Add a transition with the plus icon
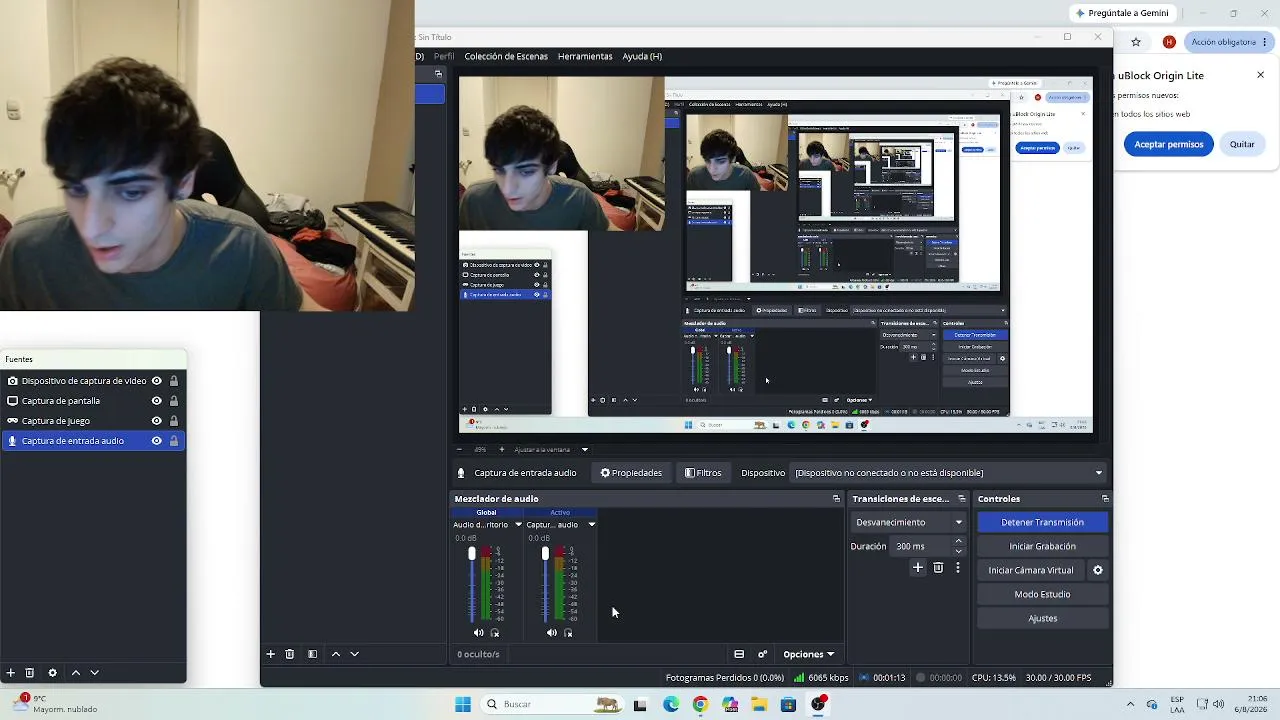This screenshot has height=720, width=1280. pyautogui.click(x=918, y=568)
